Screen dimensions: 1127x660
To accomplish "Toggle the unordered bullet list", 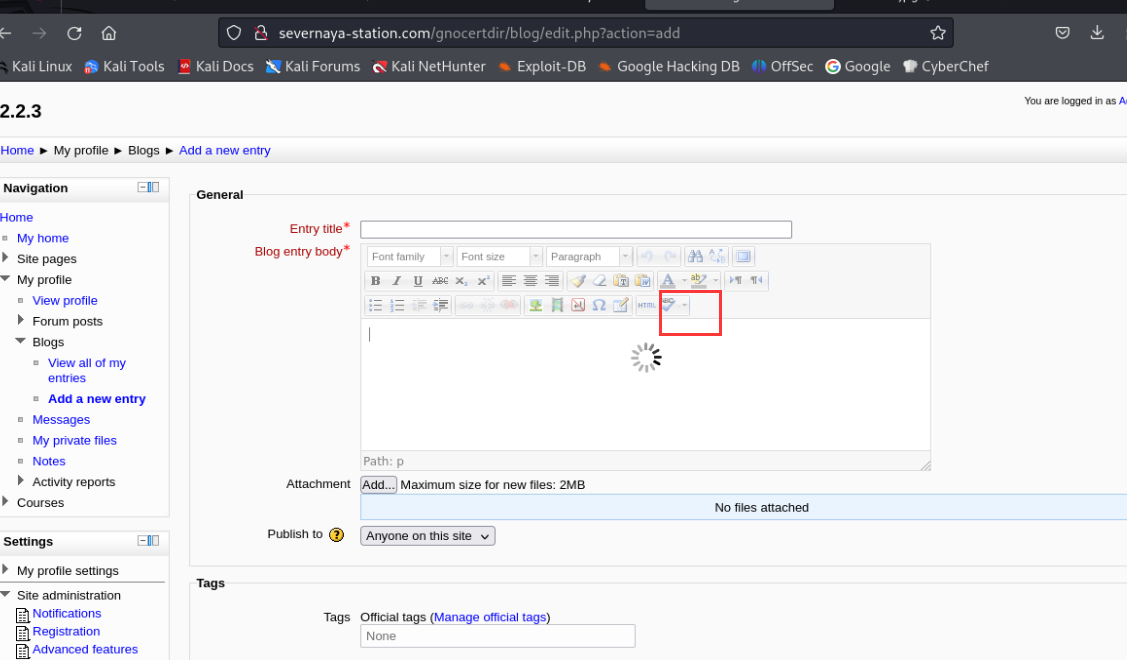I will 376,305.
